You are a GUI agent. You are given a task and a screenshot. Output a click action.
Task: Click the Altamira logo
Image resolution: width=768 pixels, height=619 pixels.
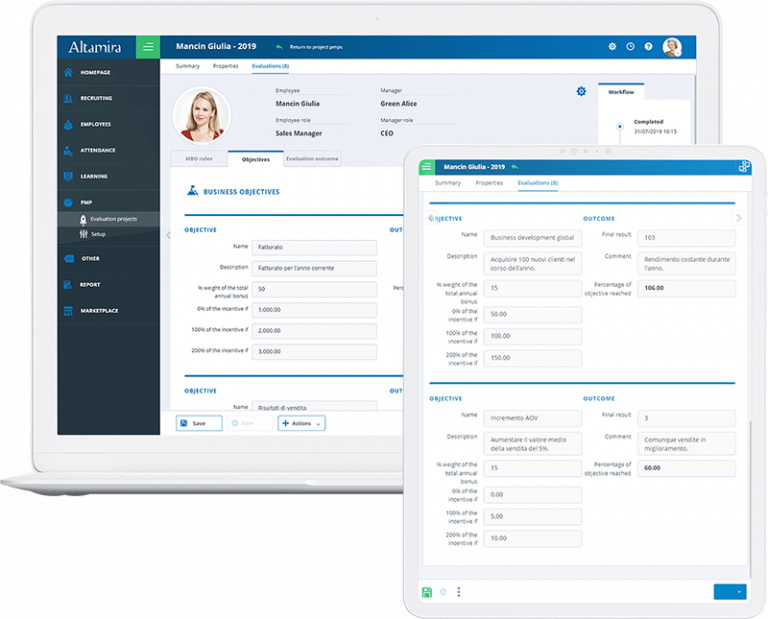click(x=95, y=47)
